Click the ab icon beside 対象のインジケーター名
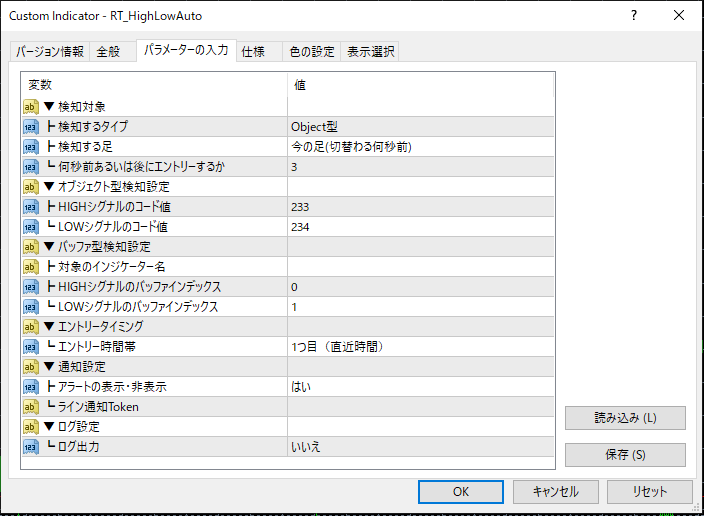Image resolution: width=704 pixels, height=516 pixels. pyautogui.click(x=31, y=266)
